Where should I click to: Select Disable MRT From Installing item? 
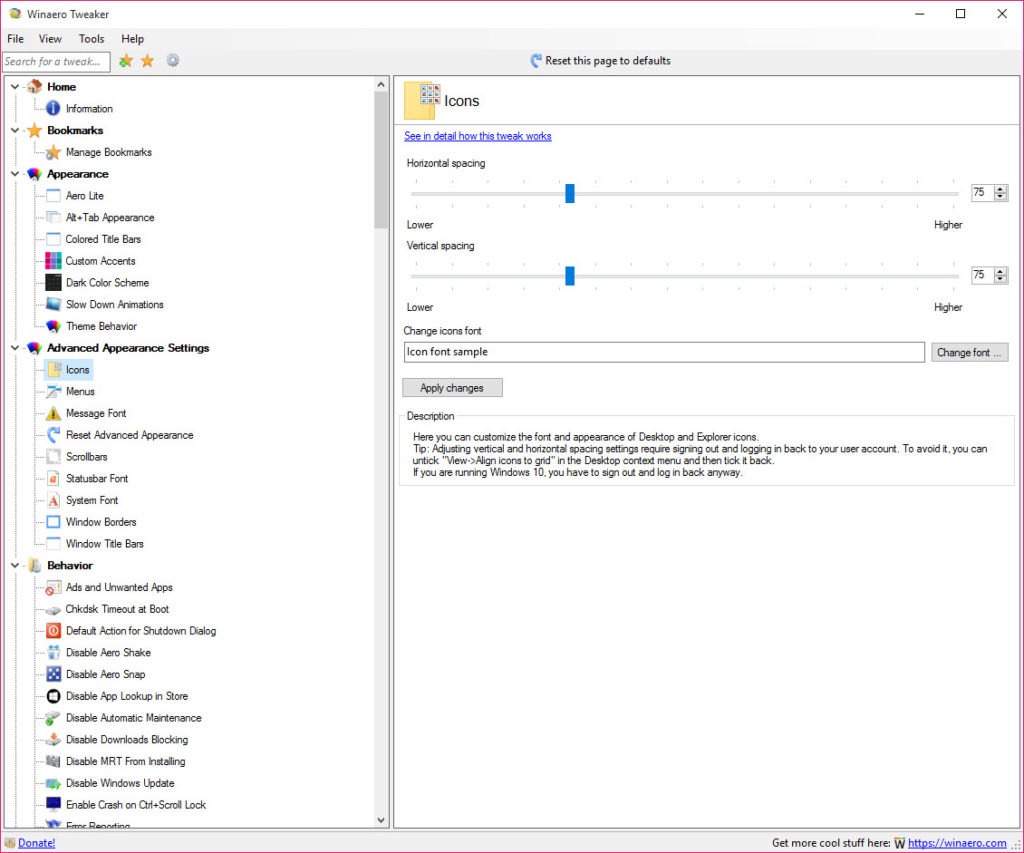click(125, 762)
